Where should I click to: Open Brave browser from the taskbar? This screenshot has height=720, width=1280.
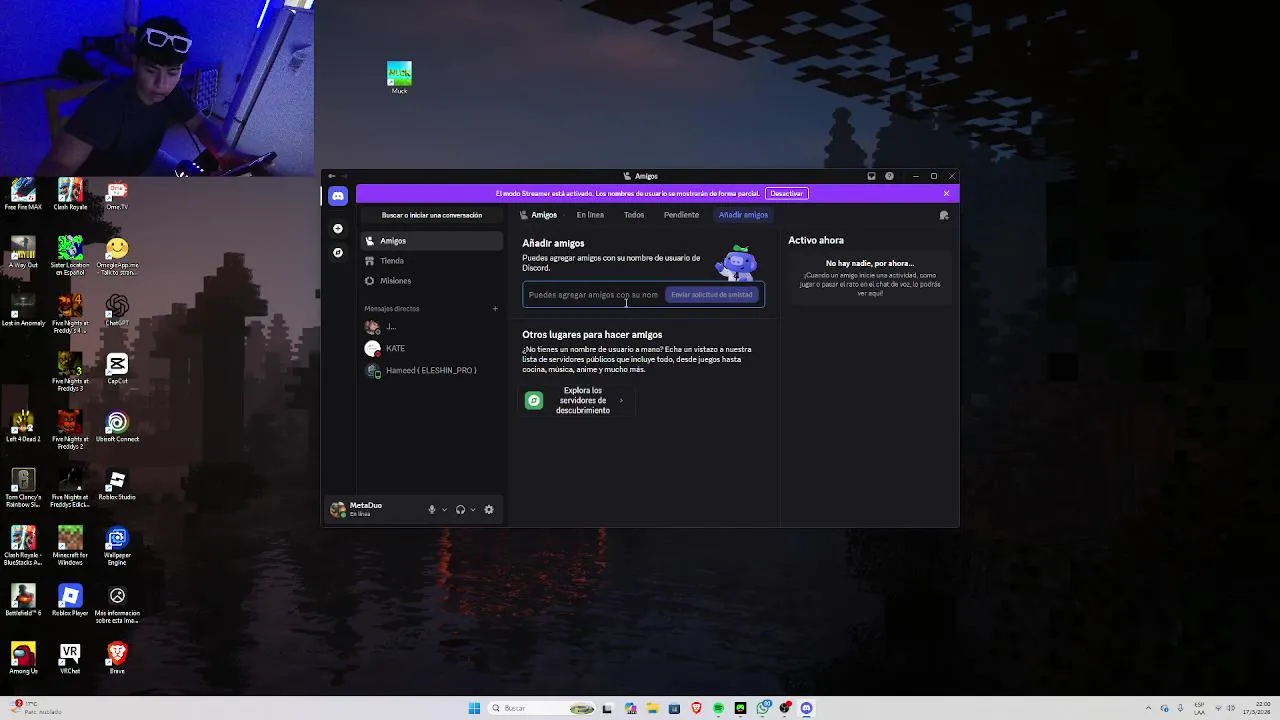coord(696,708)
